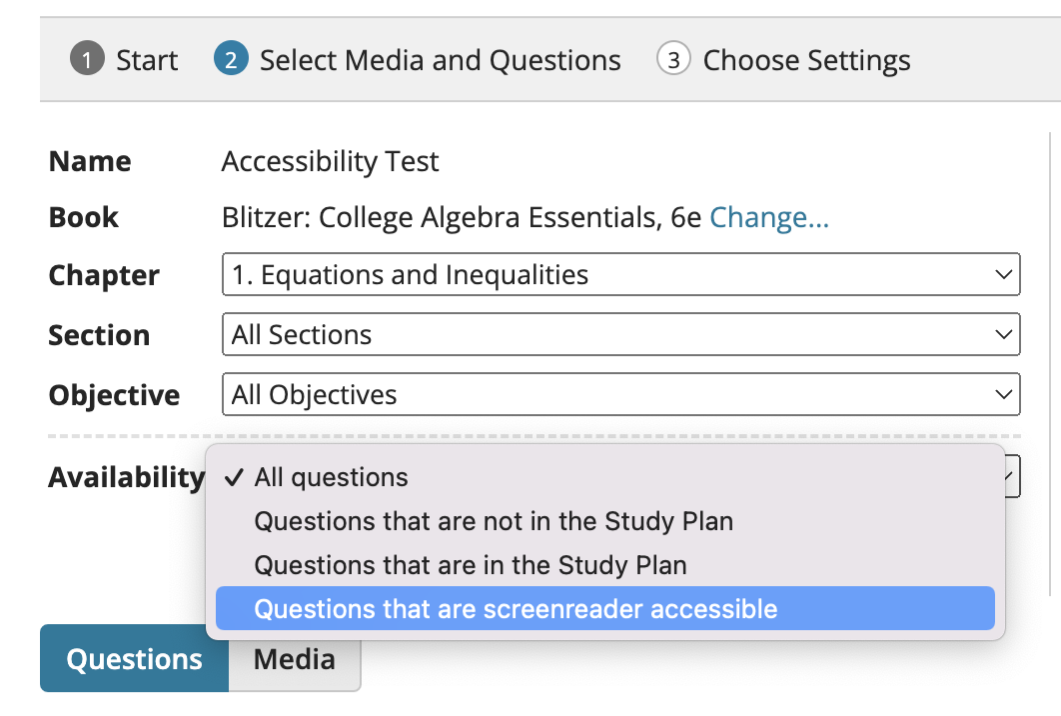The width and height of the screenshot is (1061, 716).
Task: Click the Section dropdown chevron arrow
Action: pyautogui.click(x=1004, y=334)
